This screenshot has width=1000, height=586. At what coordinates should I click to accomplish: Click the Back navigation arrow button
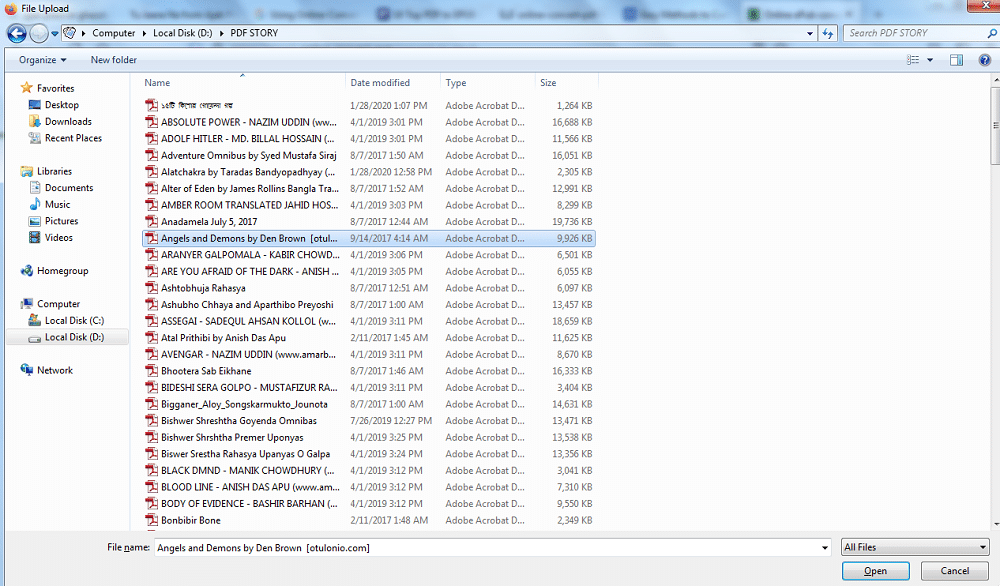point(17,33)
